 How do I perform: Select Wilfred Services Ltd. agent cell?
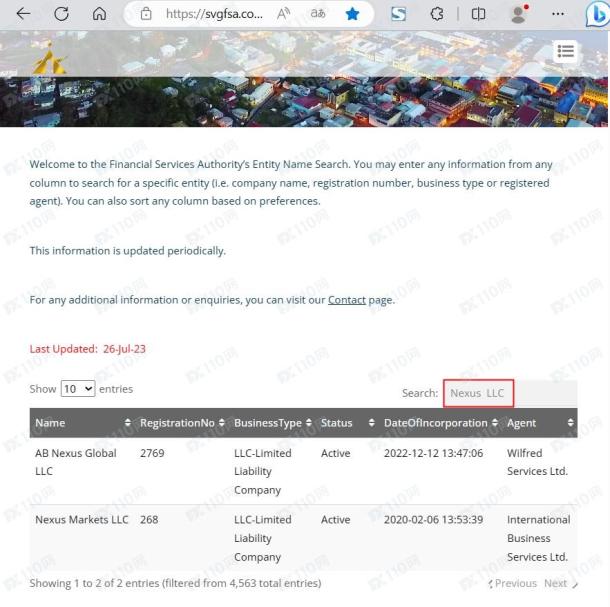click(x=537, y=462)
